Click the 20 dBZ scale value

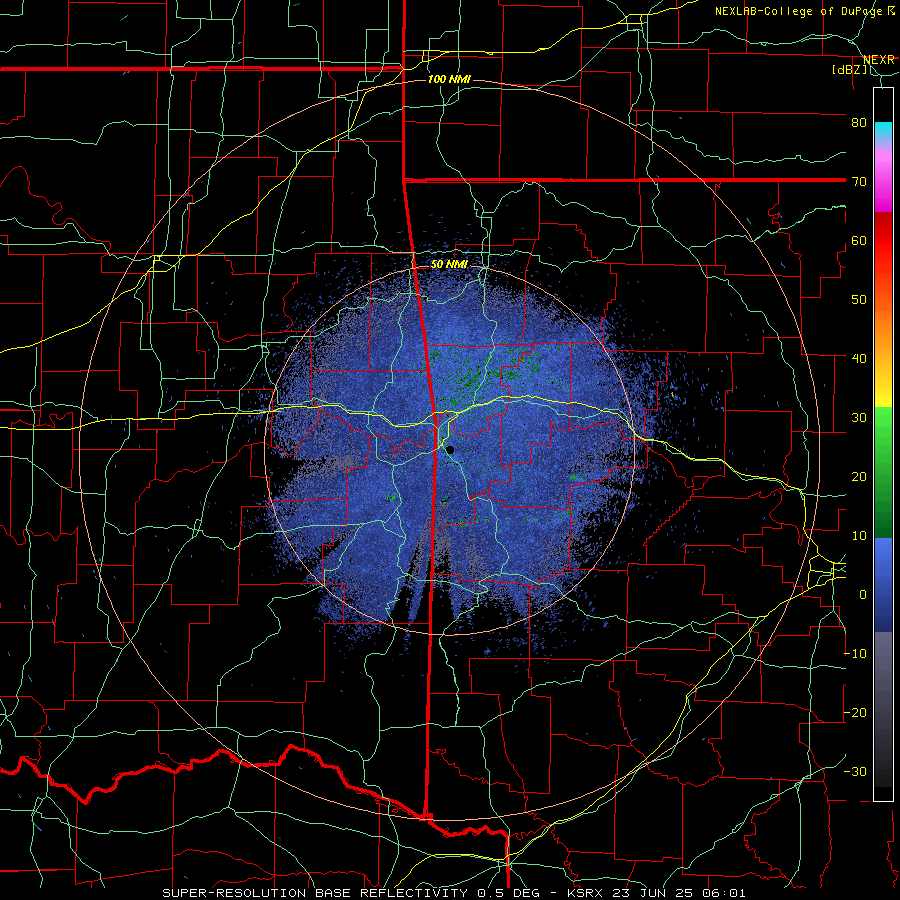coord(859,477)
